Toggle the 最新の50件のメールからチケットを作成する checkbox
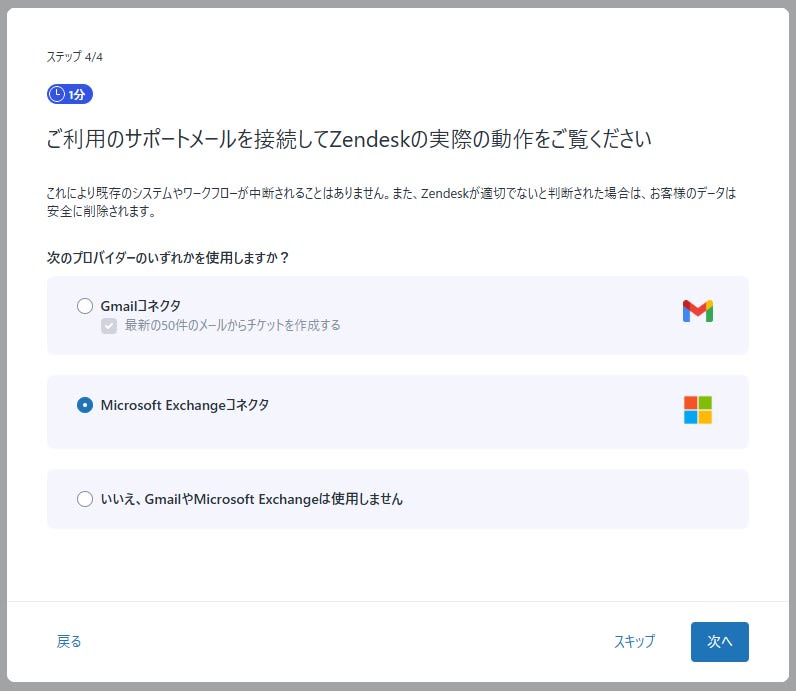 (109, 326)
